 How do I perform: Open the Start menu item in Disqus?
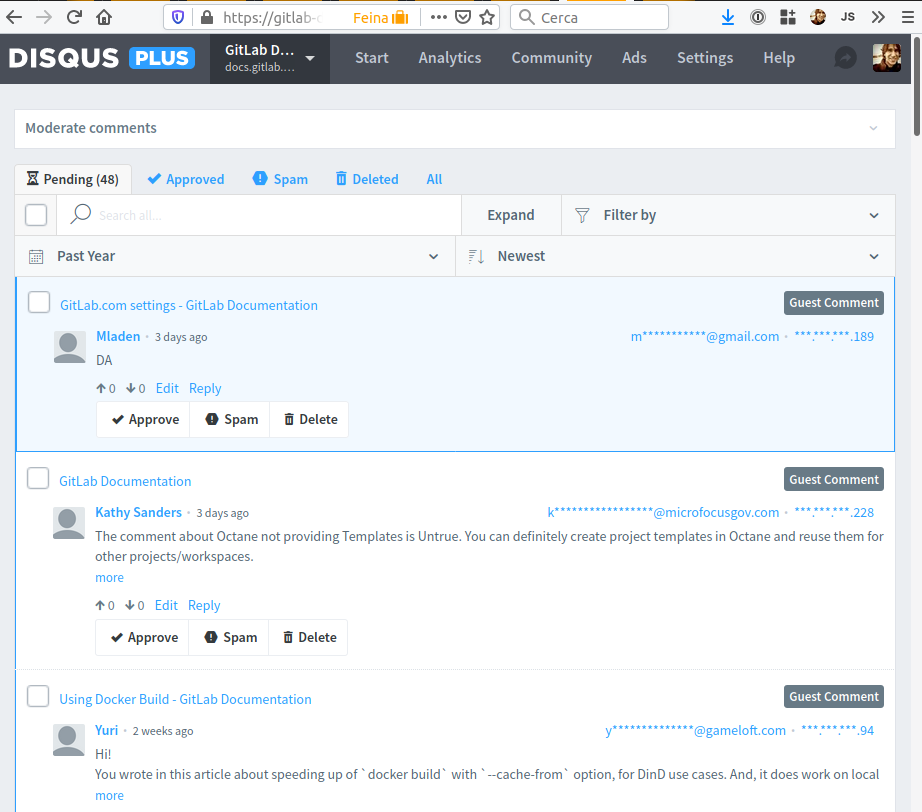point(372,58)
